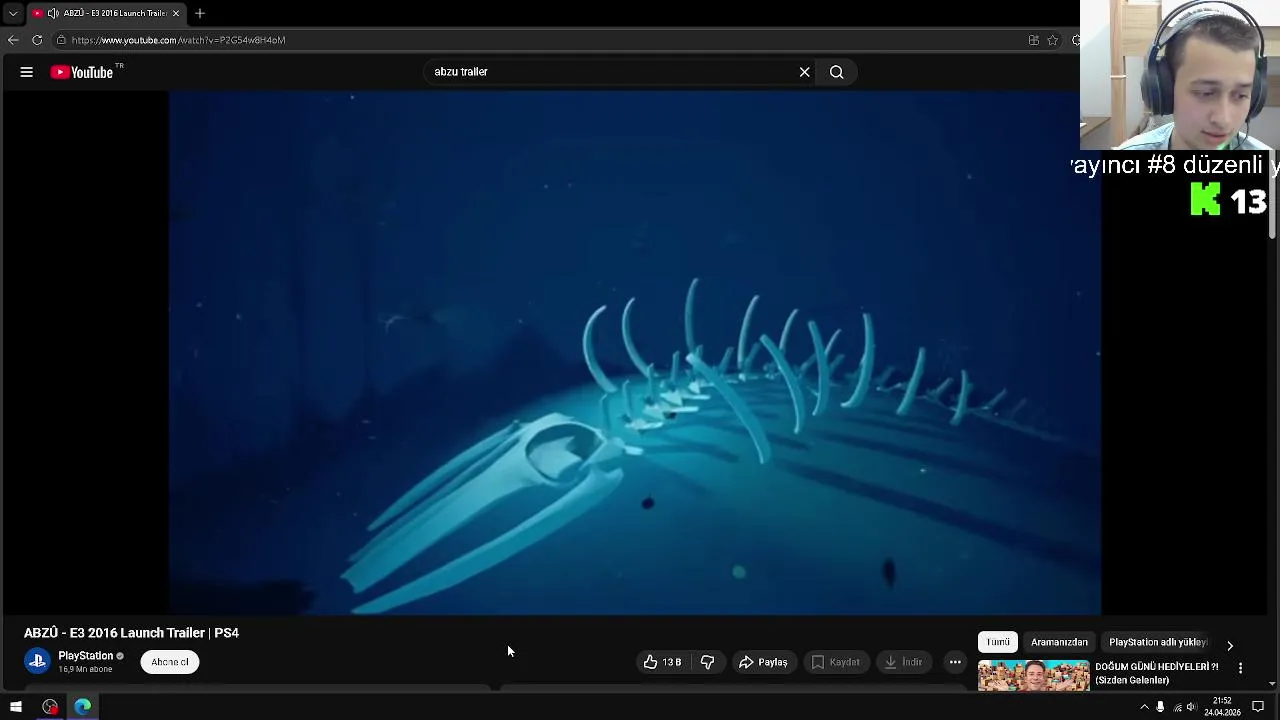Viewport: 1280px width, 720px height.
Task: Click the 13 B like count
Action: click(x=672, y=662)
